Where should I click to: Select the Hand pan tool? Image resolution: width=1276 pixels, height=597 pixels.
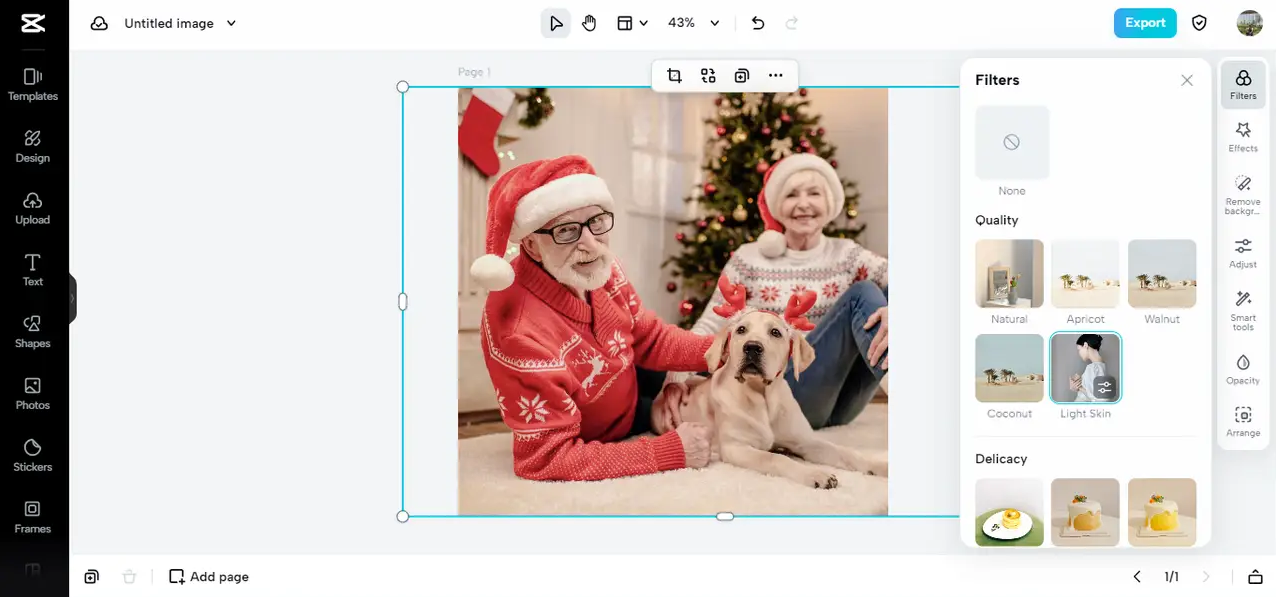point(589,23)
